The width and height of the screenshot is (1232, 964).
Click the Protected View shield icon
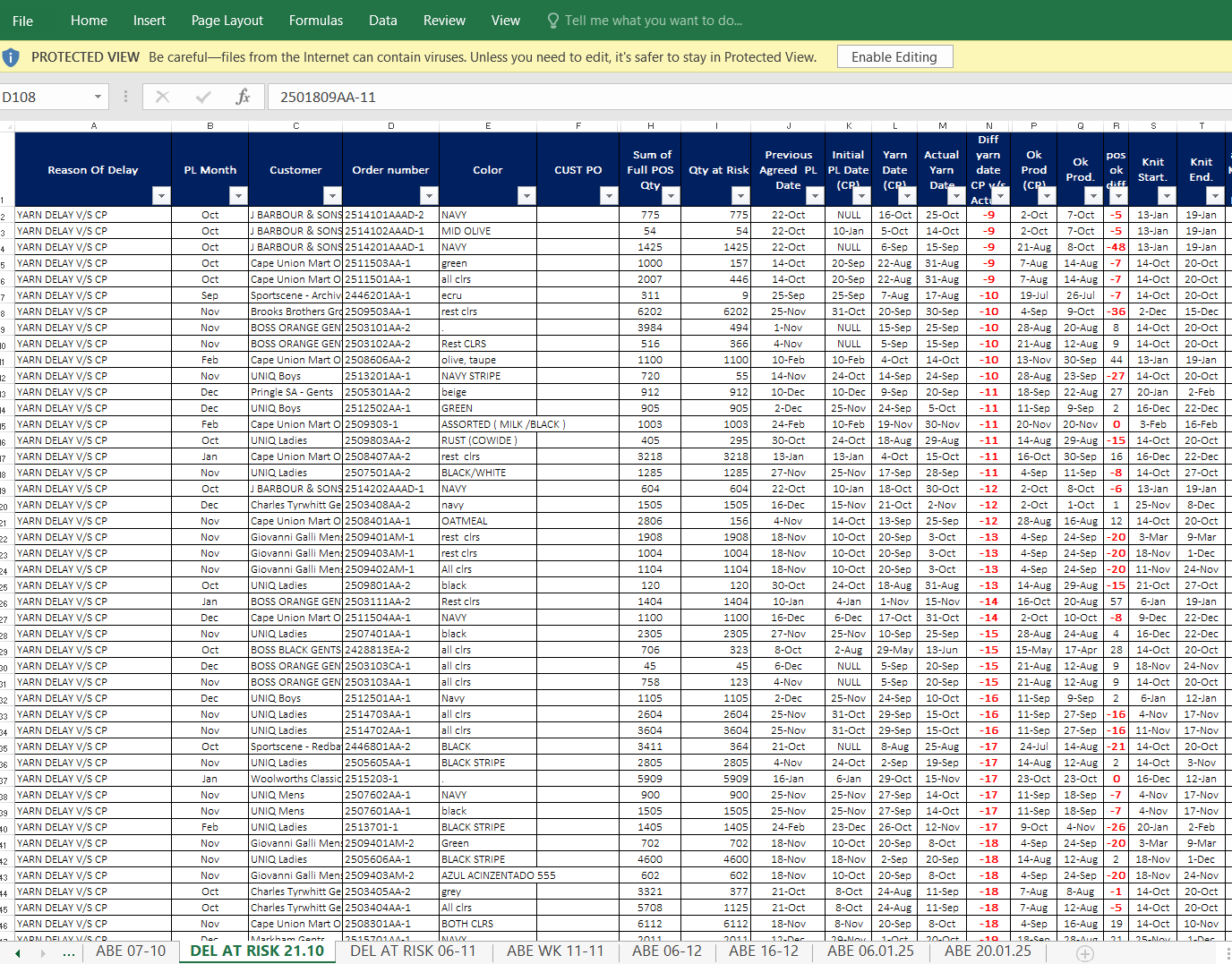(x=11, y=57)
